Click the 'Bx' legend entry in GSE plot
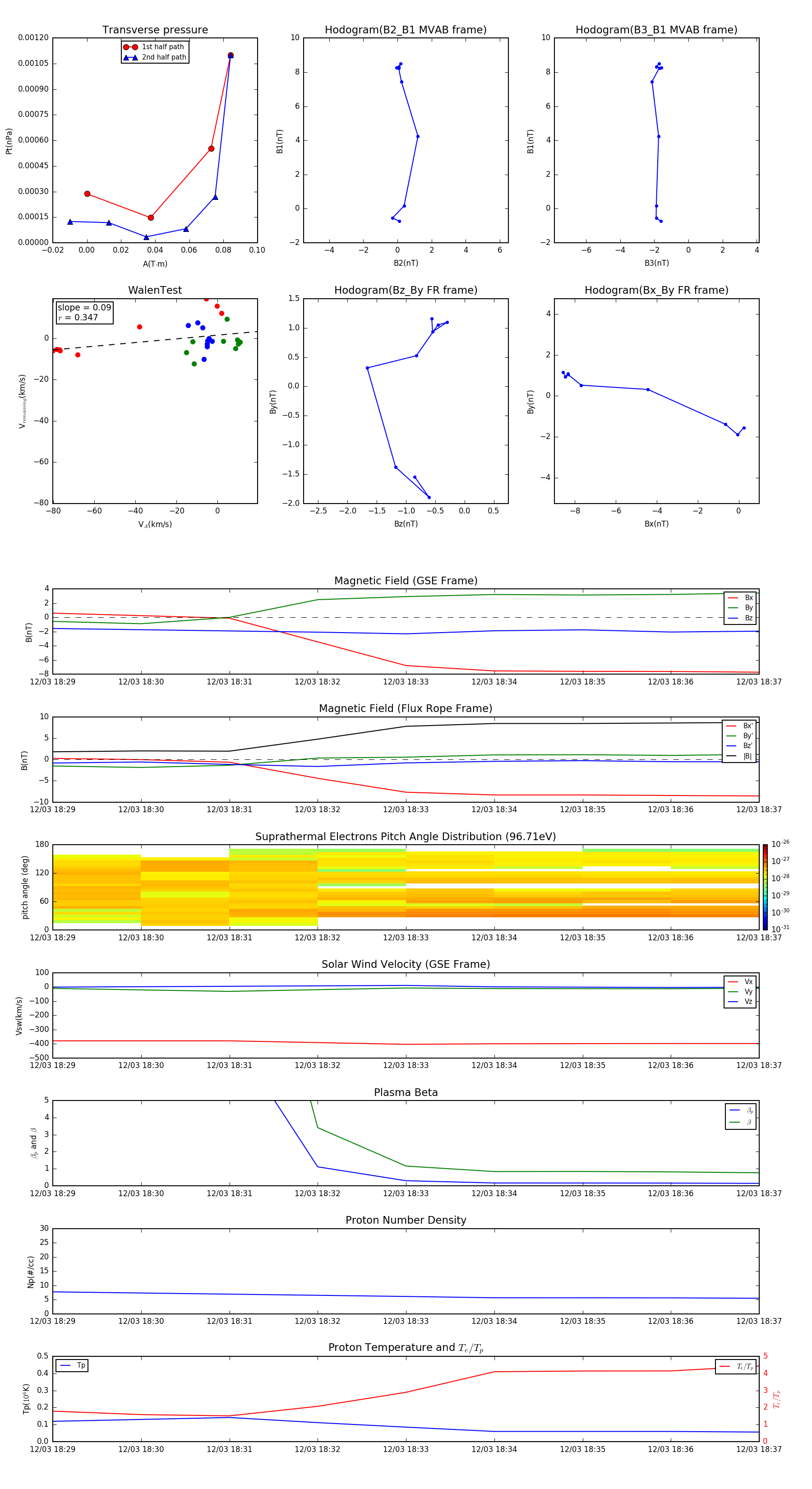812x1489 pixels. pyautogui.click(x=740, y=598)
